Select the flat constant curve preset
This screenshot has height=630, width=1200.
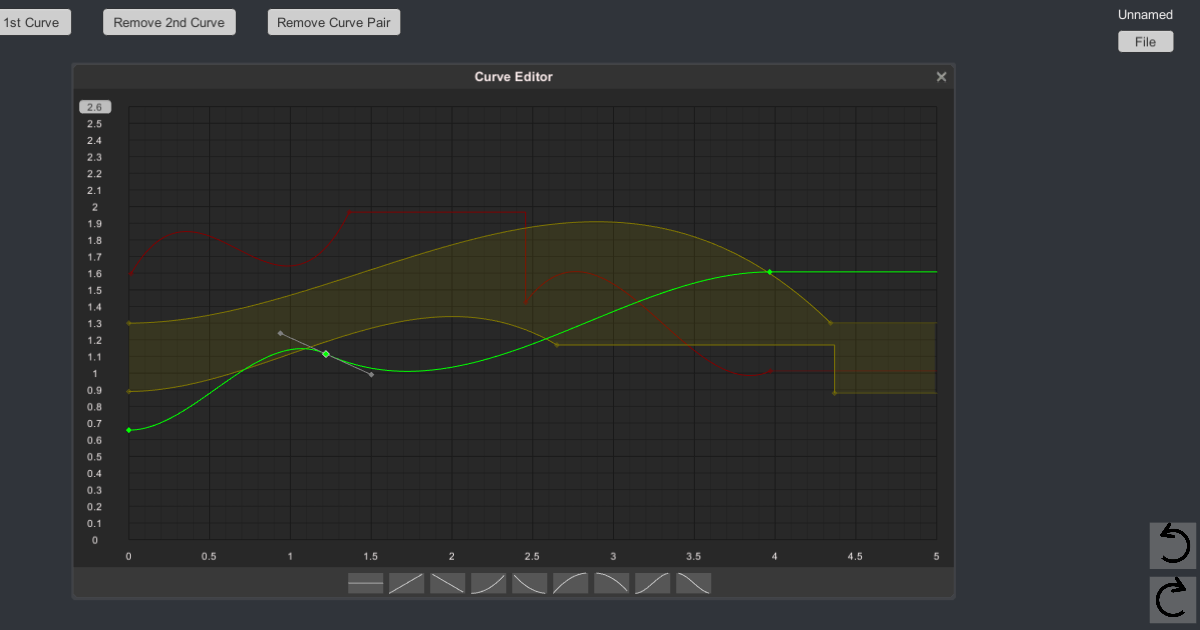(x=365, y=582)
